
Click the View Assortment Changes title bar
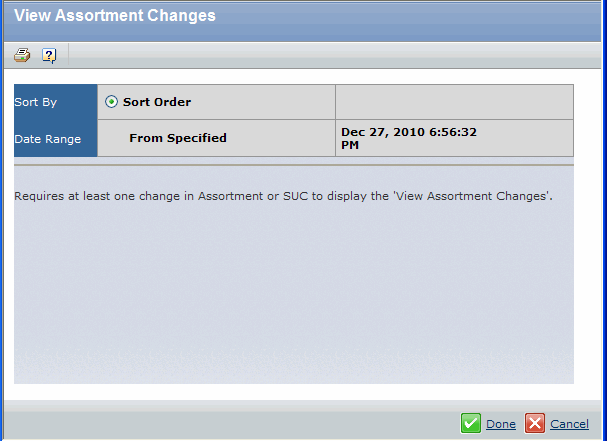pyautogui.click(x=302, y=21)
